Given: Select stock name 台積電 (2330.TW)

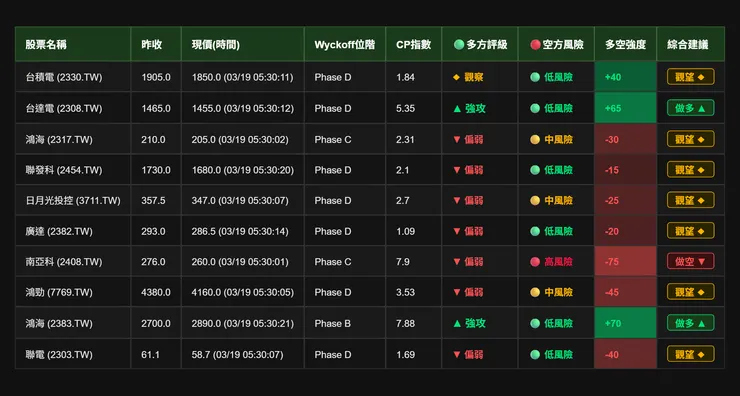Looking at the screenshot, I should tap(64, 77).
